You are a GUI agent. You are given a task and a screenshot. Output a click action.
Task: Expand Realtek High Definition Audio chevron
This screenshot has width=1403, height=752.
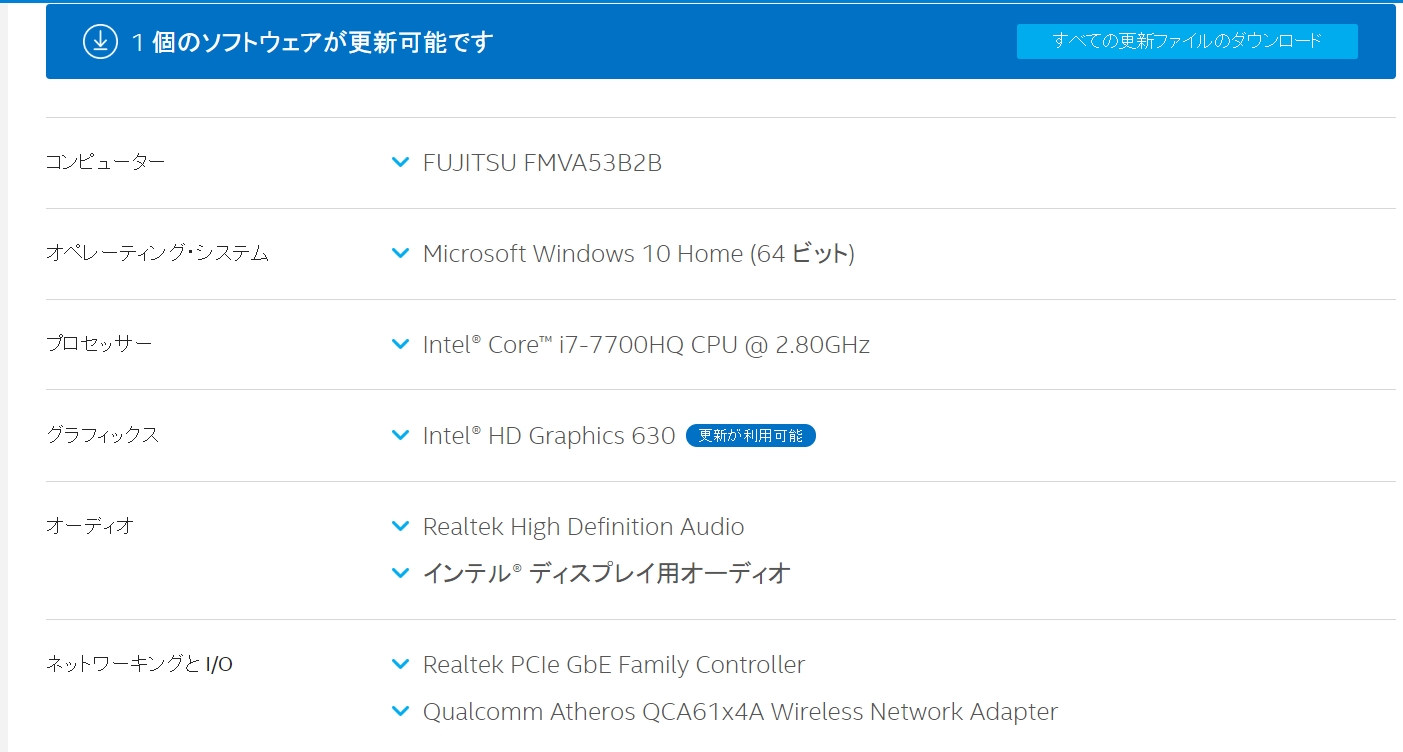[x=401, y=526]
